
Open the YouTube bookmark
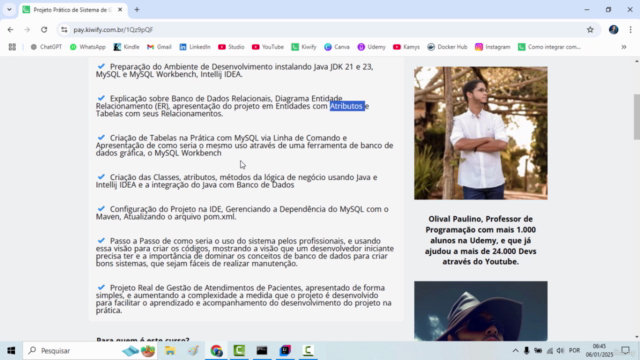click(268, 47)
